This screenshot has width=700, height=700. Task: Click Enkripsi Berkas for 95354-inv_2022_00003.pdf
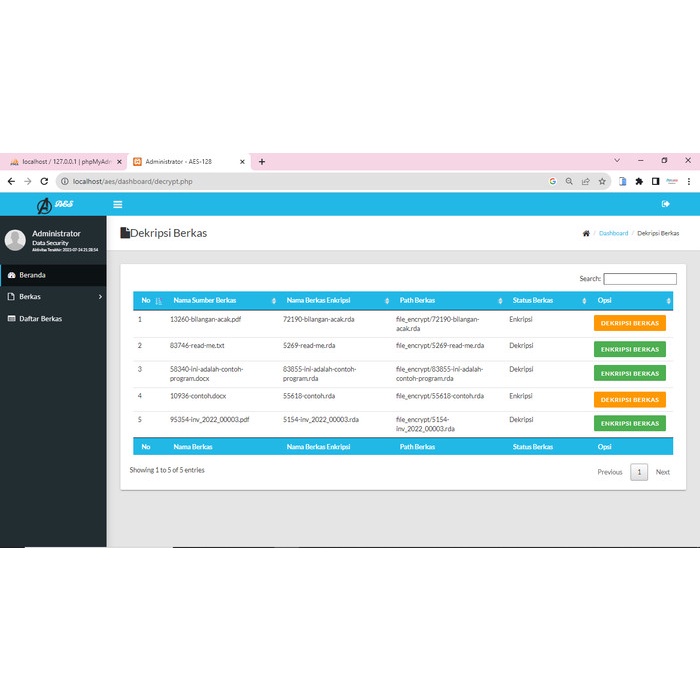tap(629, 423)
